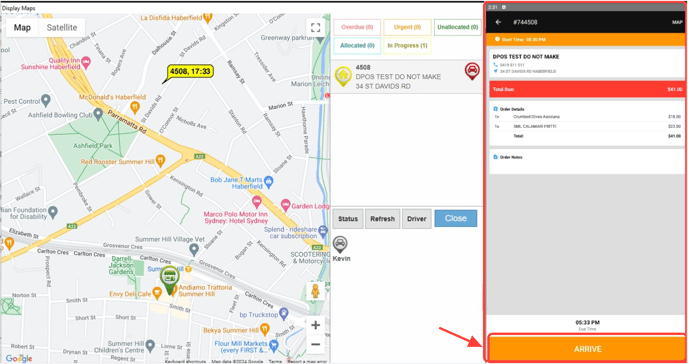
Task: Filter by Overdue (0) orders
Action: (357, 27)
